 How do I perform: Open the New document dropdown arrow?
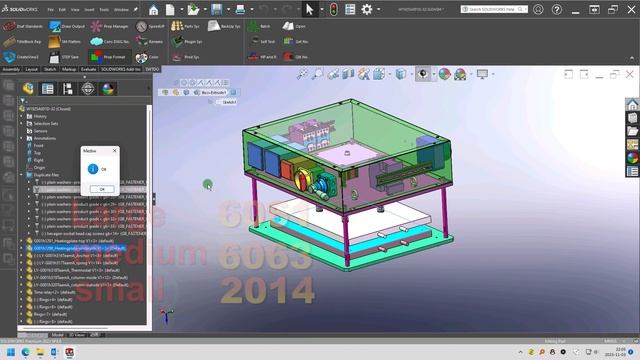(x=181, y=9)
